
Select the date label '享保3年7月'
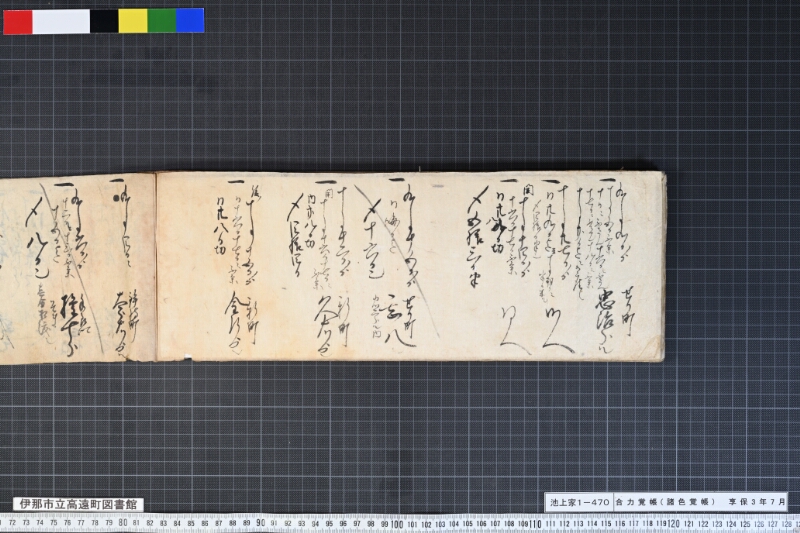(757, 502)
